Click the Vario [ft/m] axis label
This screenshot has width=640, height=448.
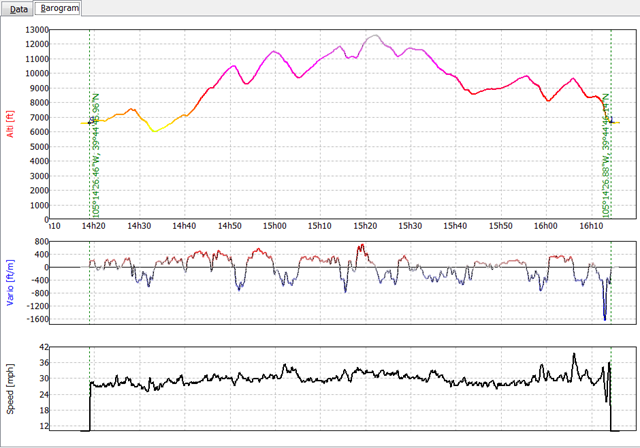click(9, 281)
